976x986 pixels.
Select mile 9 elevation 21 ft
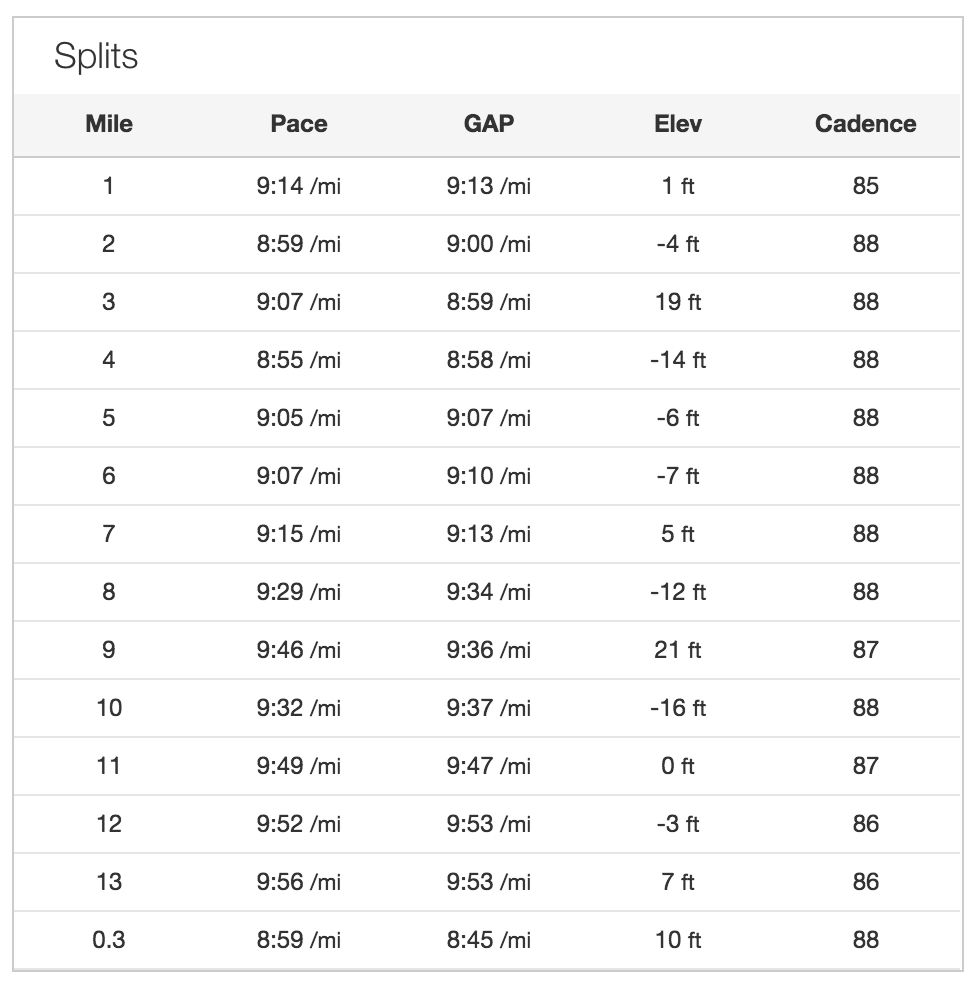tap(678, 650)
